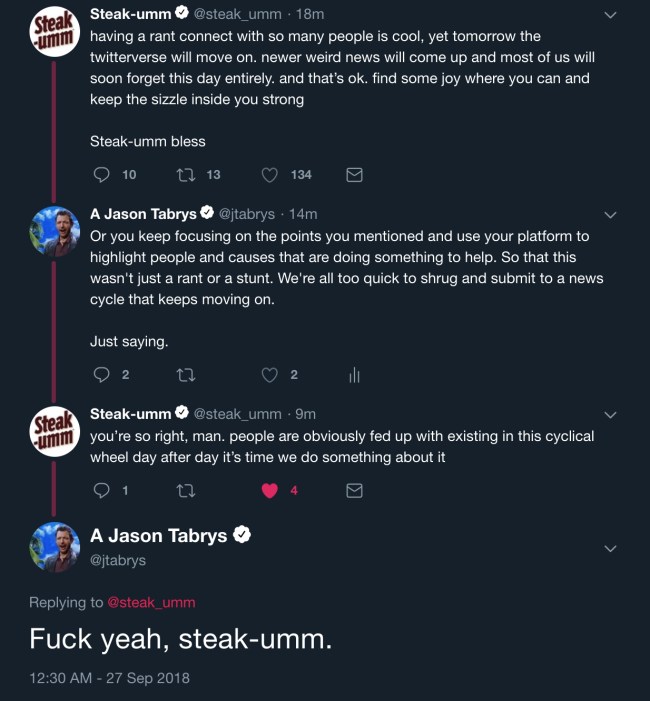Open the @jtabrys handle under main tweet author

tap(118, 560)
